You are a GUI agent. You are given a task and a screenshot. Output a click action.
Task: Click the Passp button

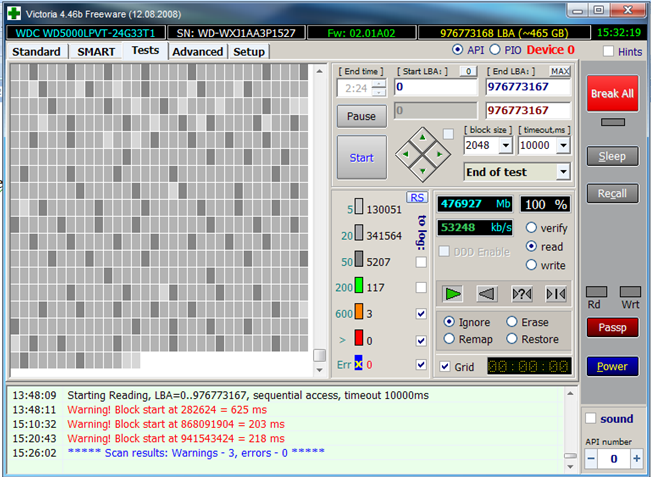click(x=612, y=328)
